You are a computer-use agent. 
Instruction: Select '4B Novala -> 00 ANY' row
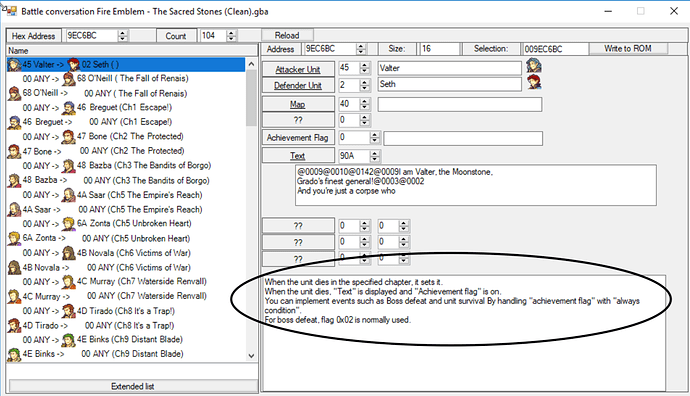pyautogui.click(x=126, y=268)
